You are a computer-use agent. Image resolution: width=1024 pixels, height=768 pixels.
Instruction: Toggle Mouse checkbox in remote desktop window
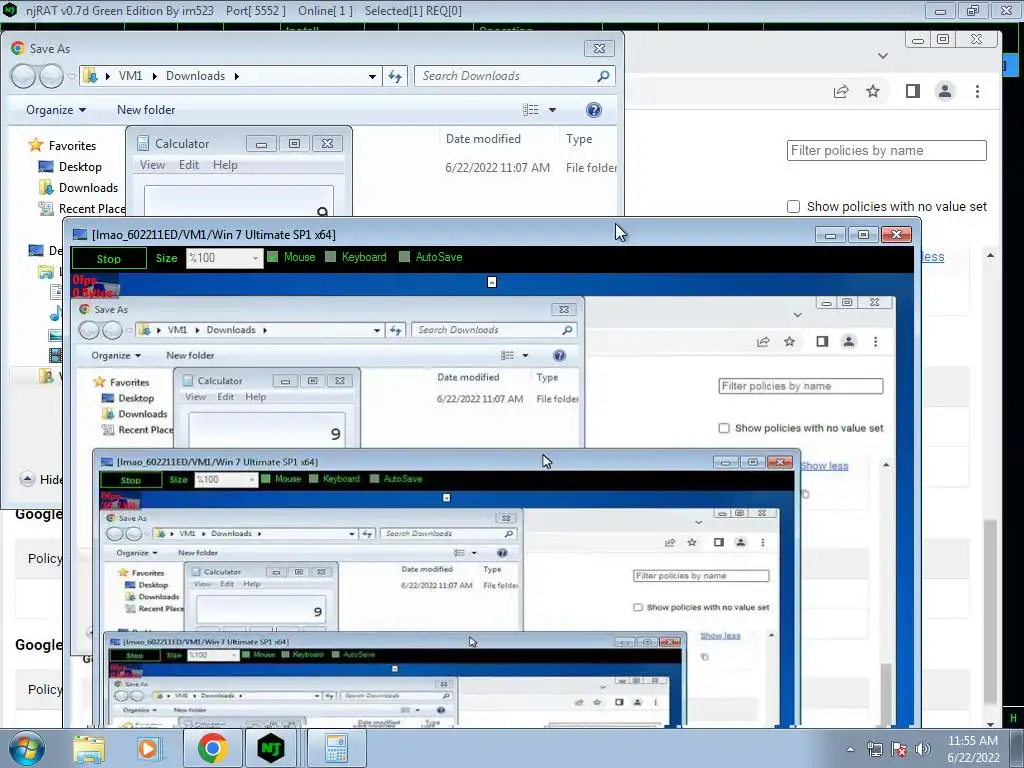click(273, 257)
